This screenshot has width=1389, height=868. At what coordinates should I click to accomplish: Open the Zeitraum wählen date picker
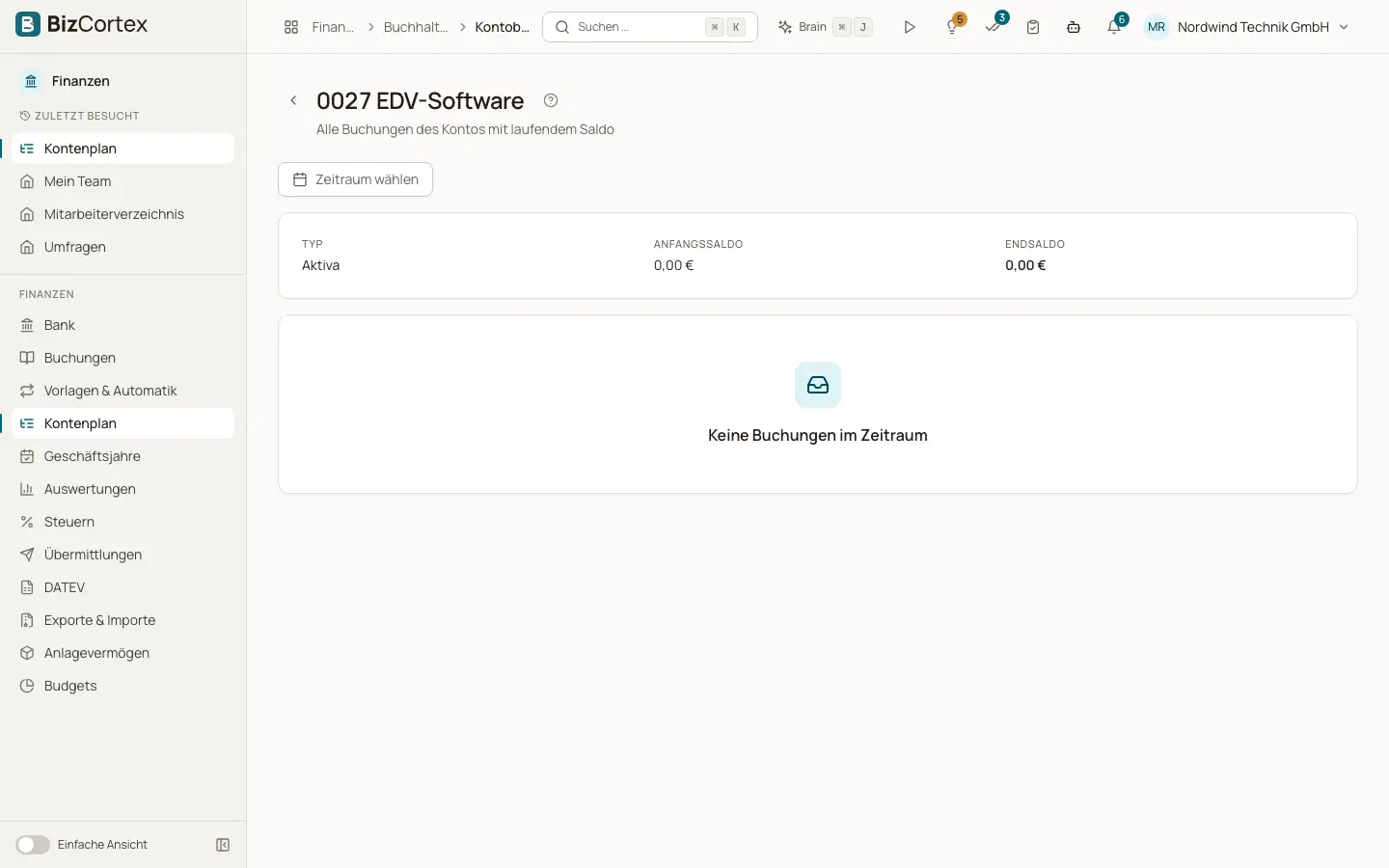(x=355, y=179)
